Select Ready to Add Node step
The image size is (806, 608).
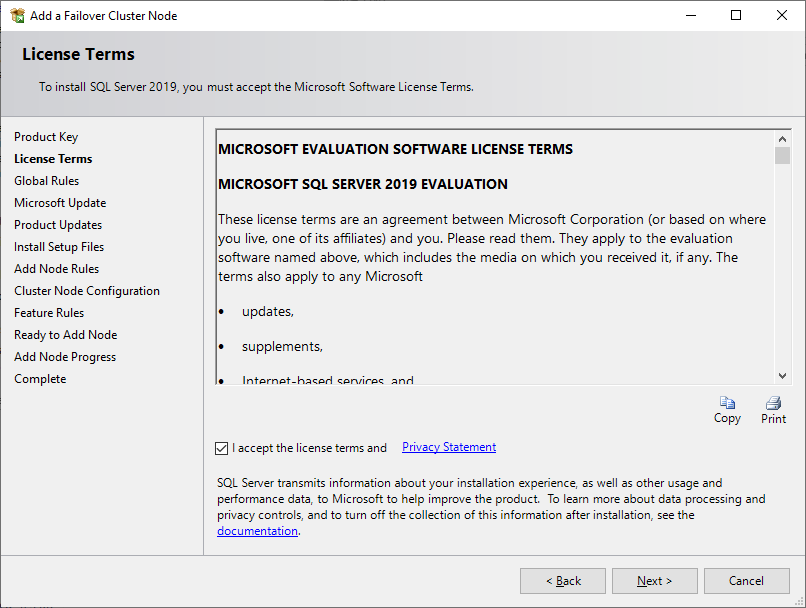[x=66, y=335]
